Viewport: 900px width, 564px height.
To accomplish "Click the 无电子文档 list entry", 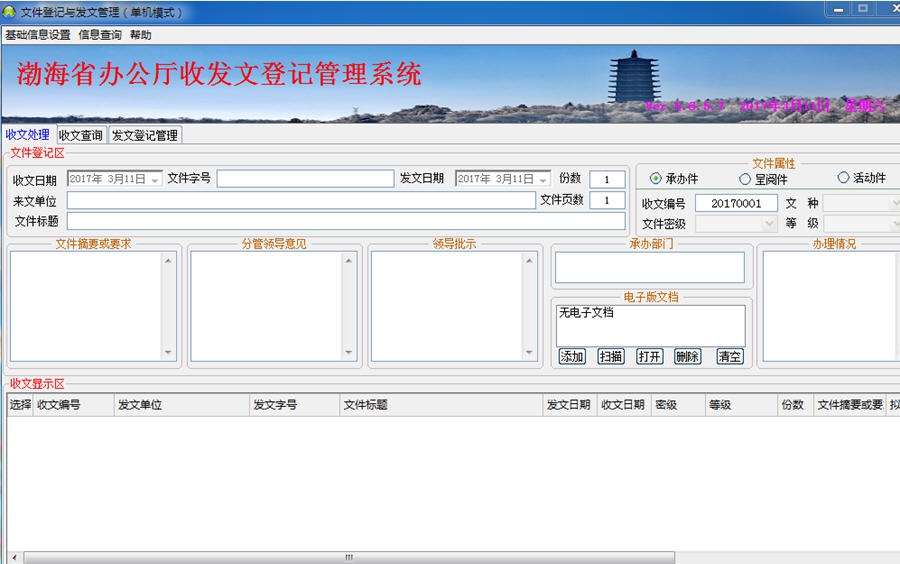I will click(587, 313).
